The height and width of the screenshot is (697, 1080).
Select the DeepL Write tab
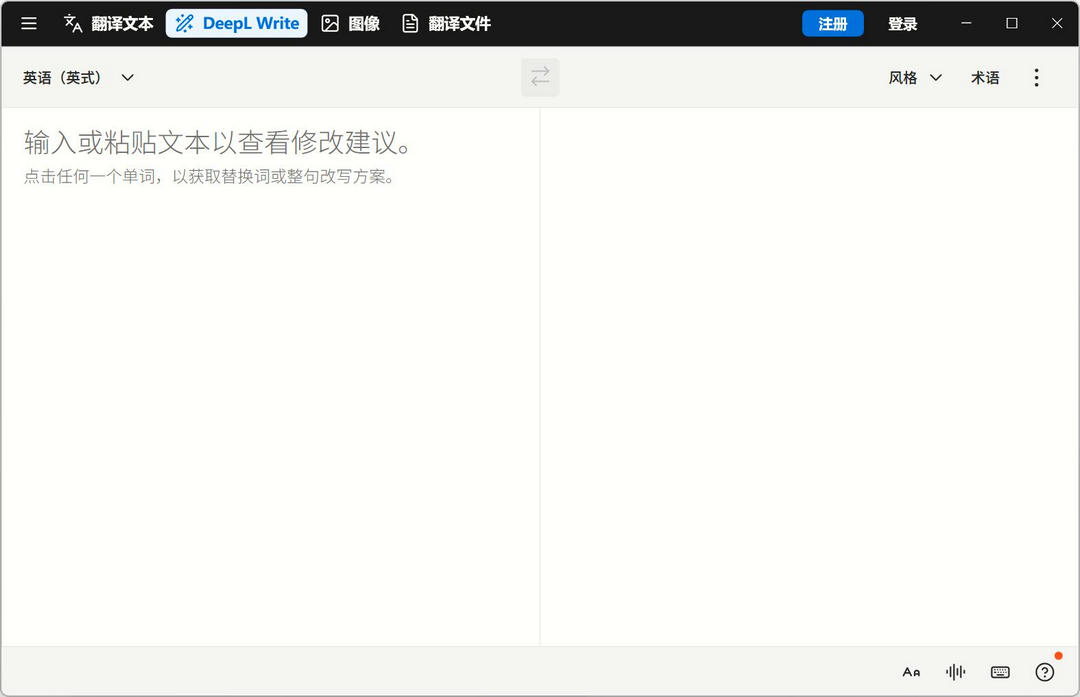pyautogui.click(x=236, y=22)
